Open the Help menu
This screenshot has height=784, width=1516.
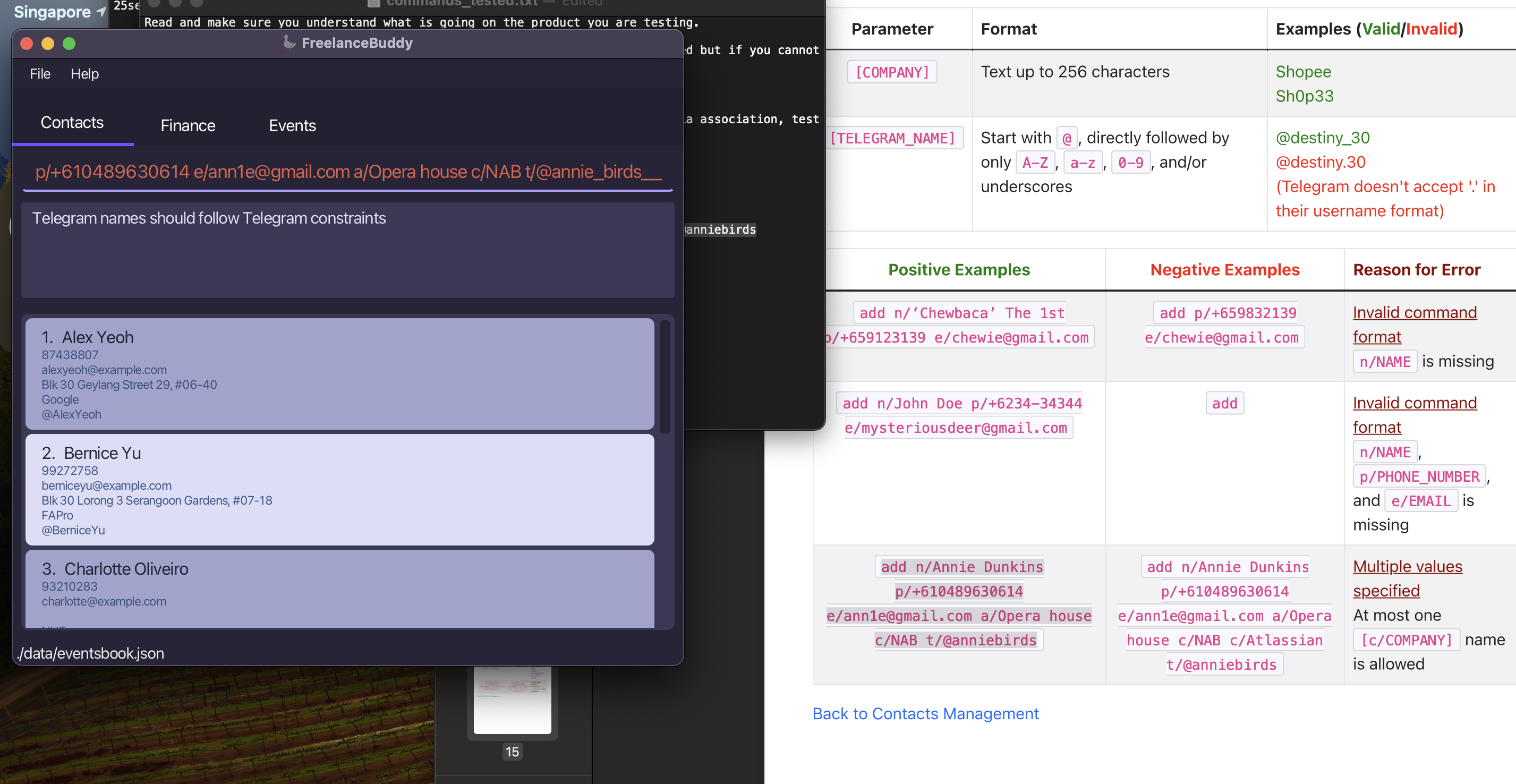pos(84,74)
